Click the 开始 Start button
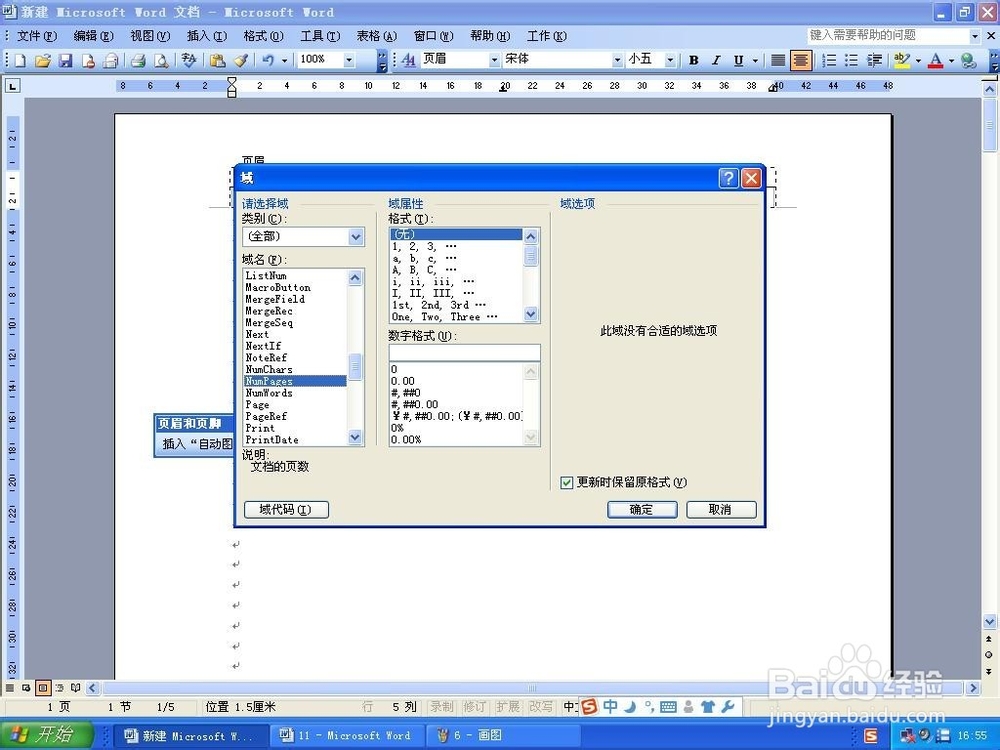The height and width of the screenshot is (750, 1000). coord(47,735)
